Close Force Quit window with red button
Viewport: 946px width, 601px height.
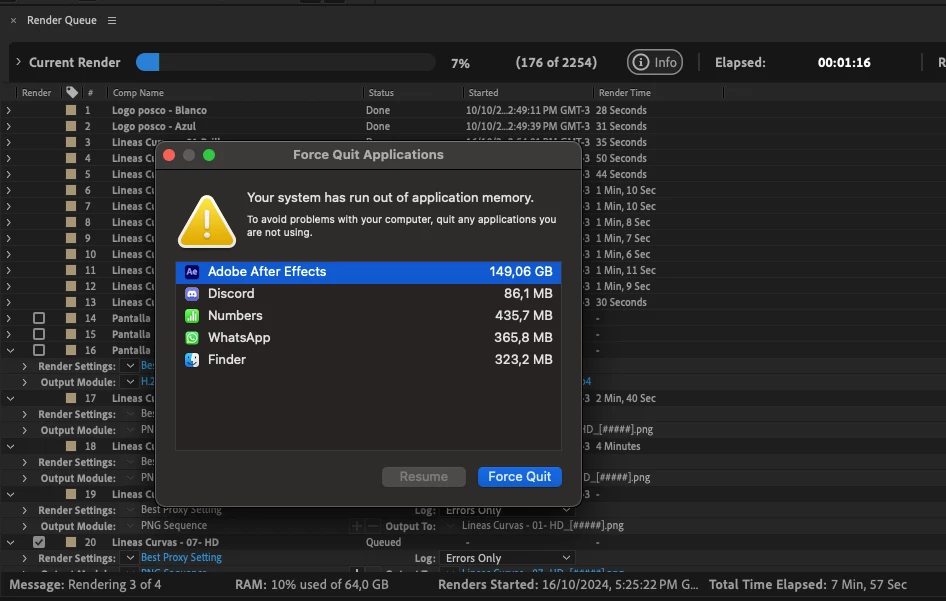tap(170, 155)
